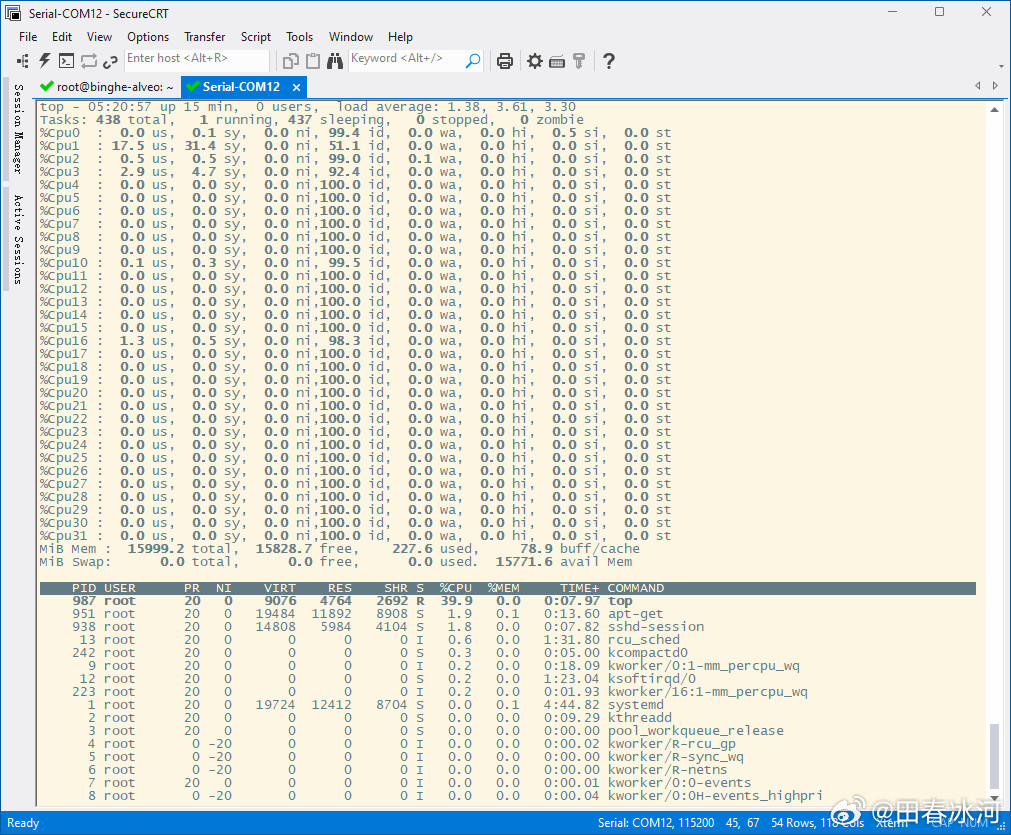Click the Paste clipboard icon
The height and width of the screenshot is (835, 1011).
(313, 61)
